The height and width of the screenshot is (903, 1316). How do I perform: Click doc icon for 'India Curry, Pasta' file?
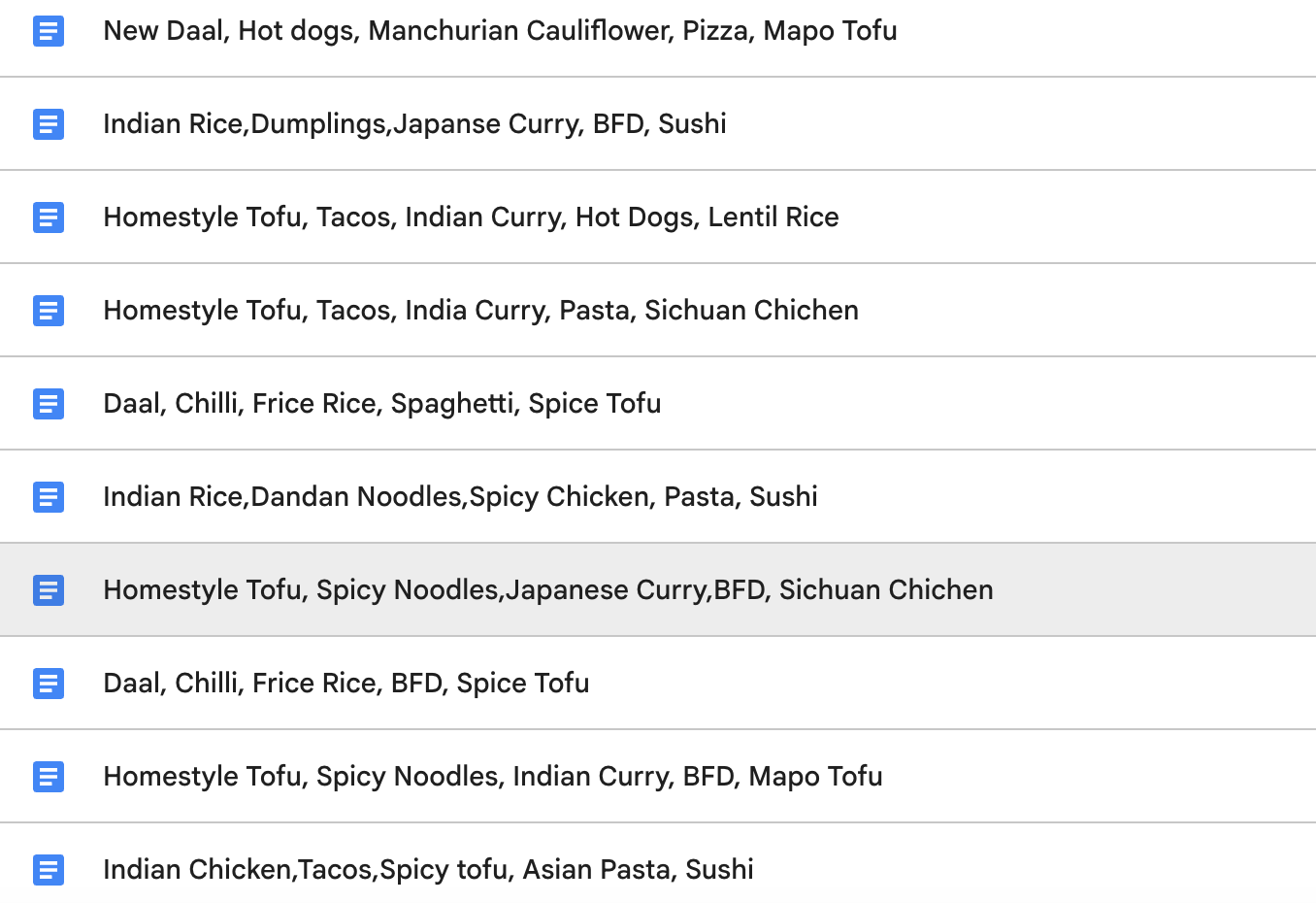(49, 311)
